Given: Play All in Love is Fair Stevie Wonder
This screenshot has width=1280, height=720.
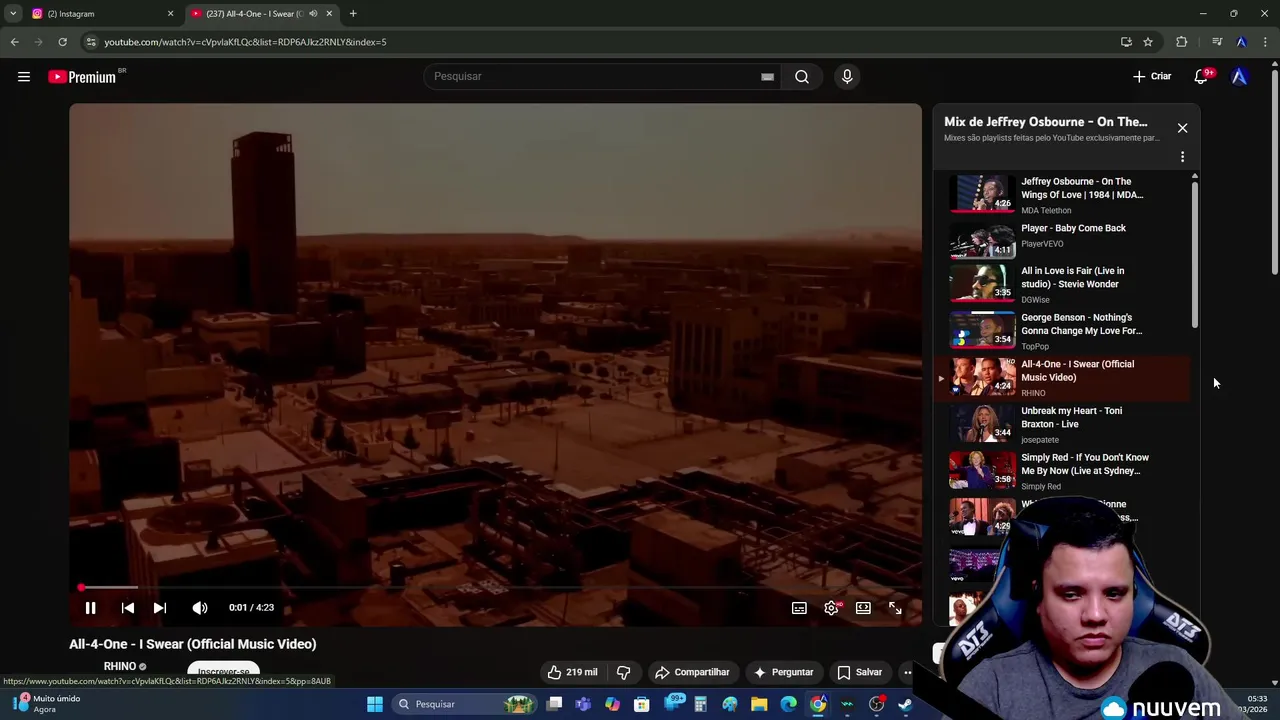Looking at the screenshot, I should tap(1064, 285).
